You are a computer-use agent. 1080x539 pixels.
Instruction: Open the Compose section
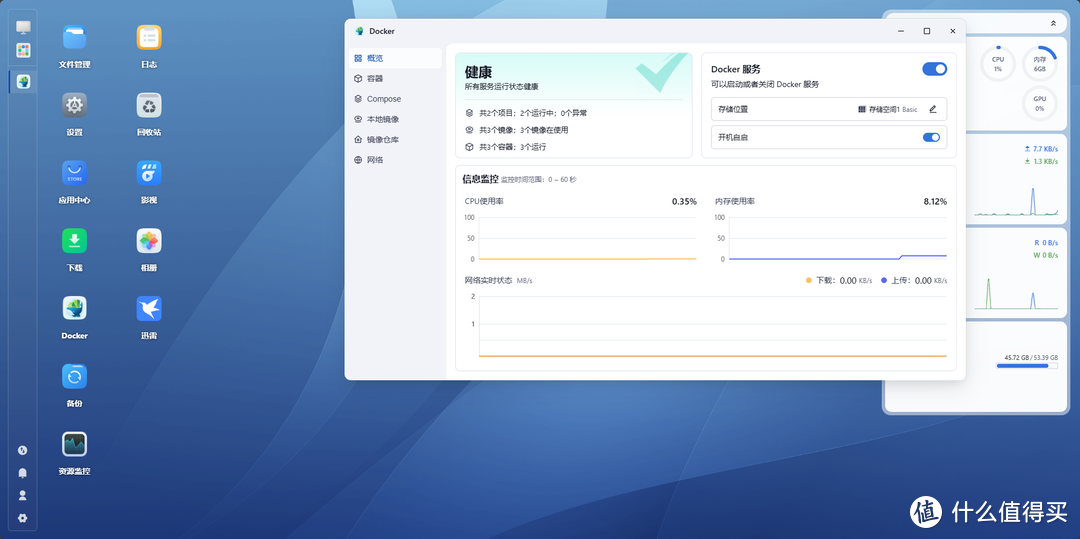pos(395,99)
